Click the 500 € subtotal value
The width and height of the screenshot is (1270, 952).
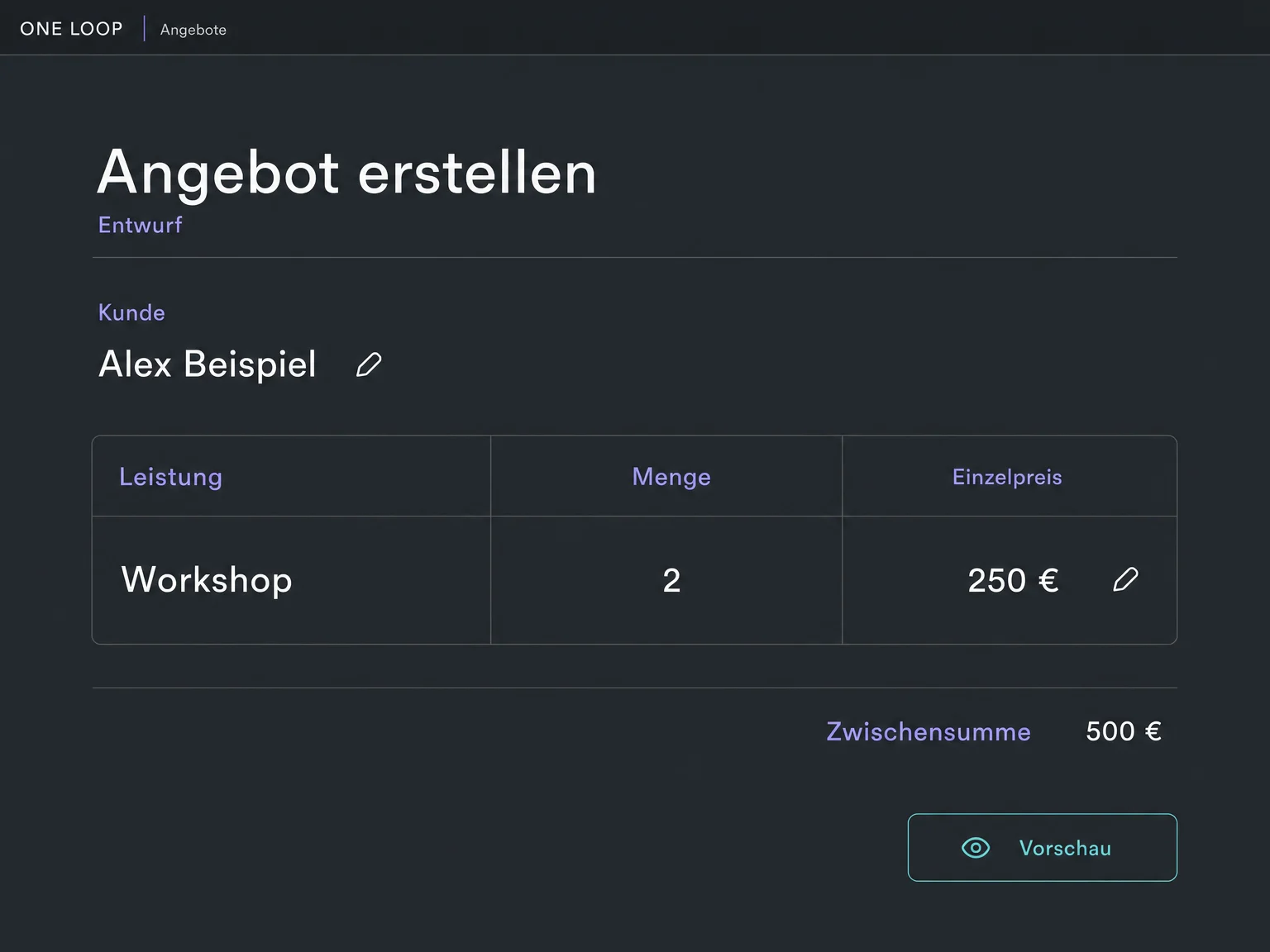coord(1124,731)
